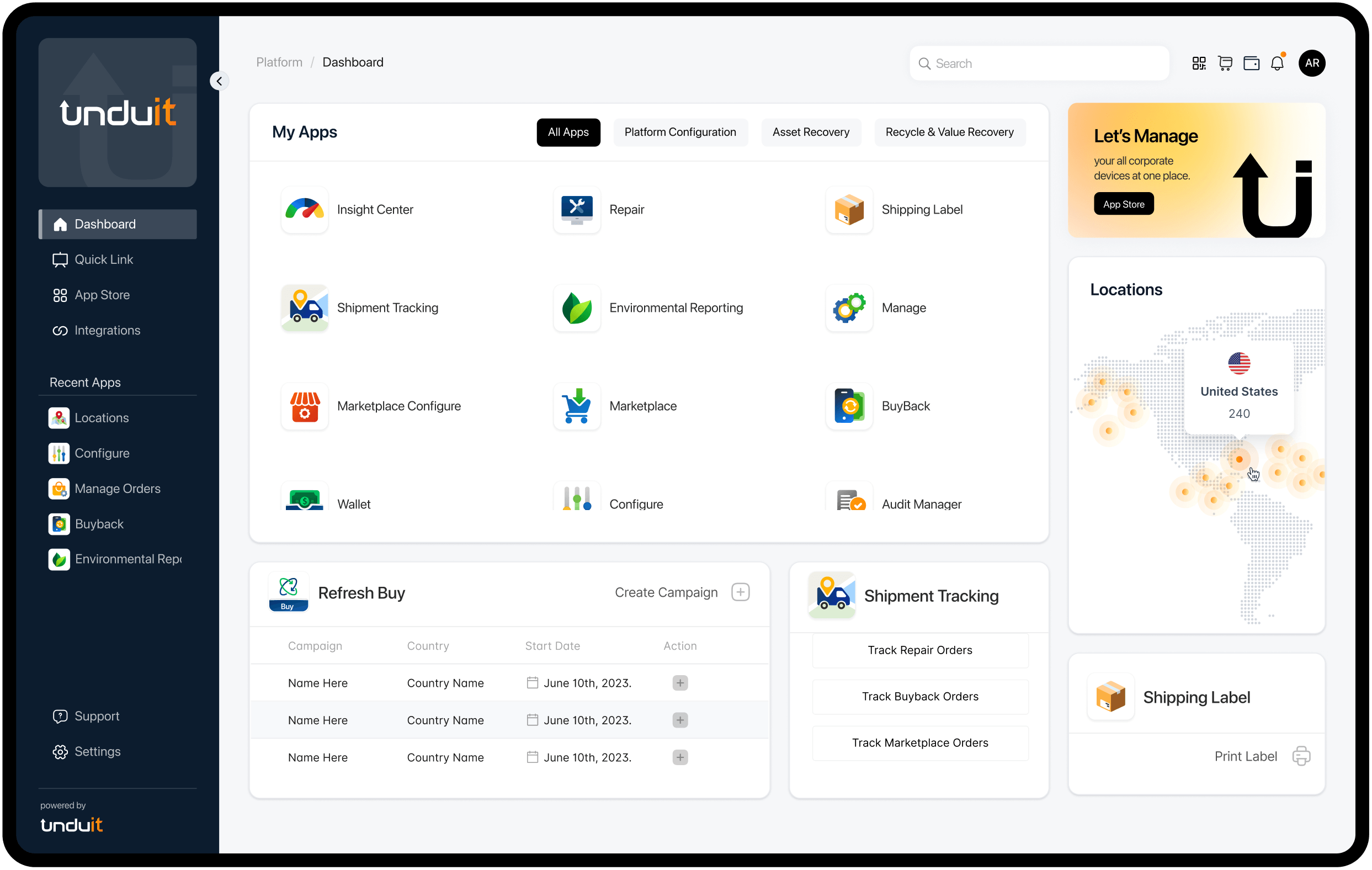Click the Track Buyback Orders button
The height and width of the screenshot is (870, 1372).
(x=919, y=696)
